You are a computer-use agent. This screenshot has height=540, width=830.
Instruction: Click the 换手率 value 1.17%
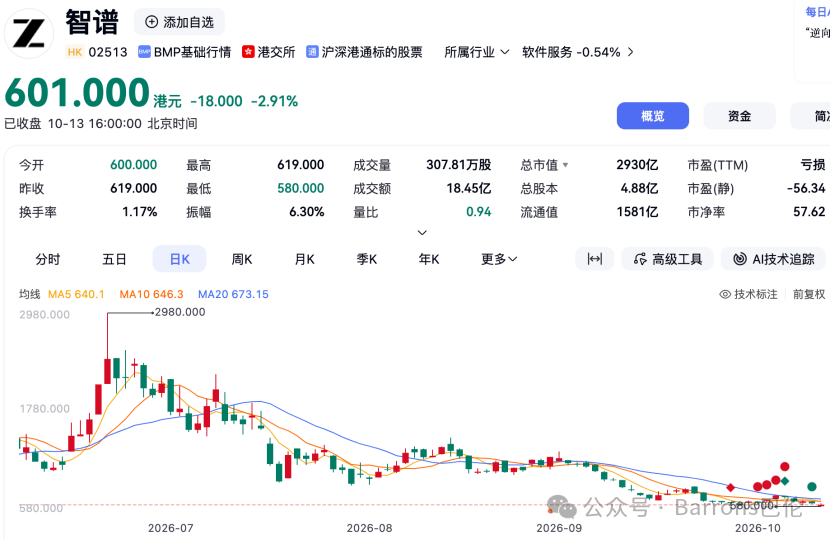140,212
